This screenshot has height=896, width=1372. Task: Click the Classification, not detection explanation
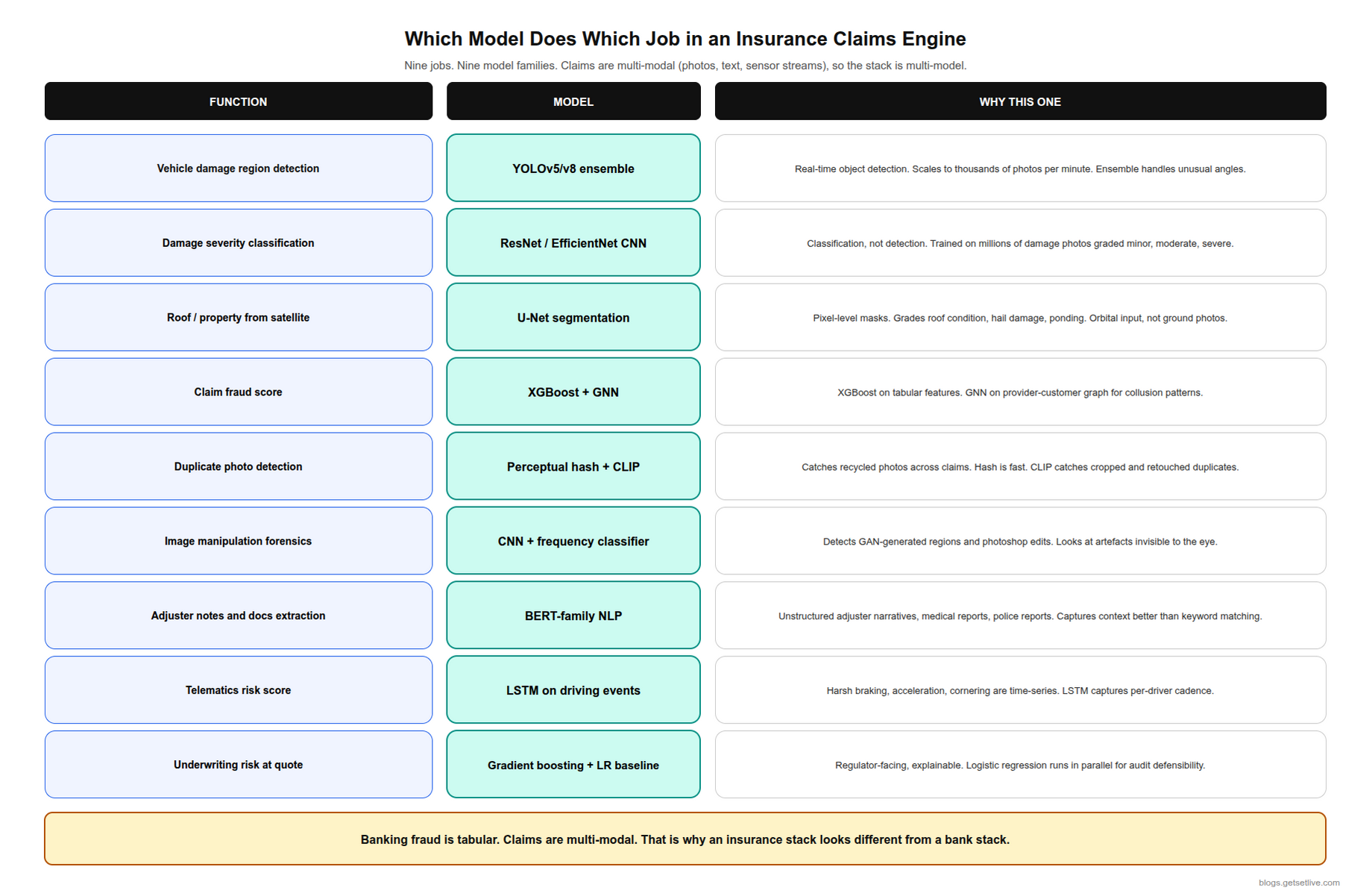click(1020, 243)
